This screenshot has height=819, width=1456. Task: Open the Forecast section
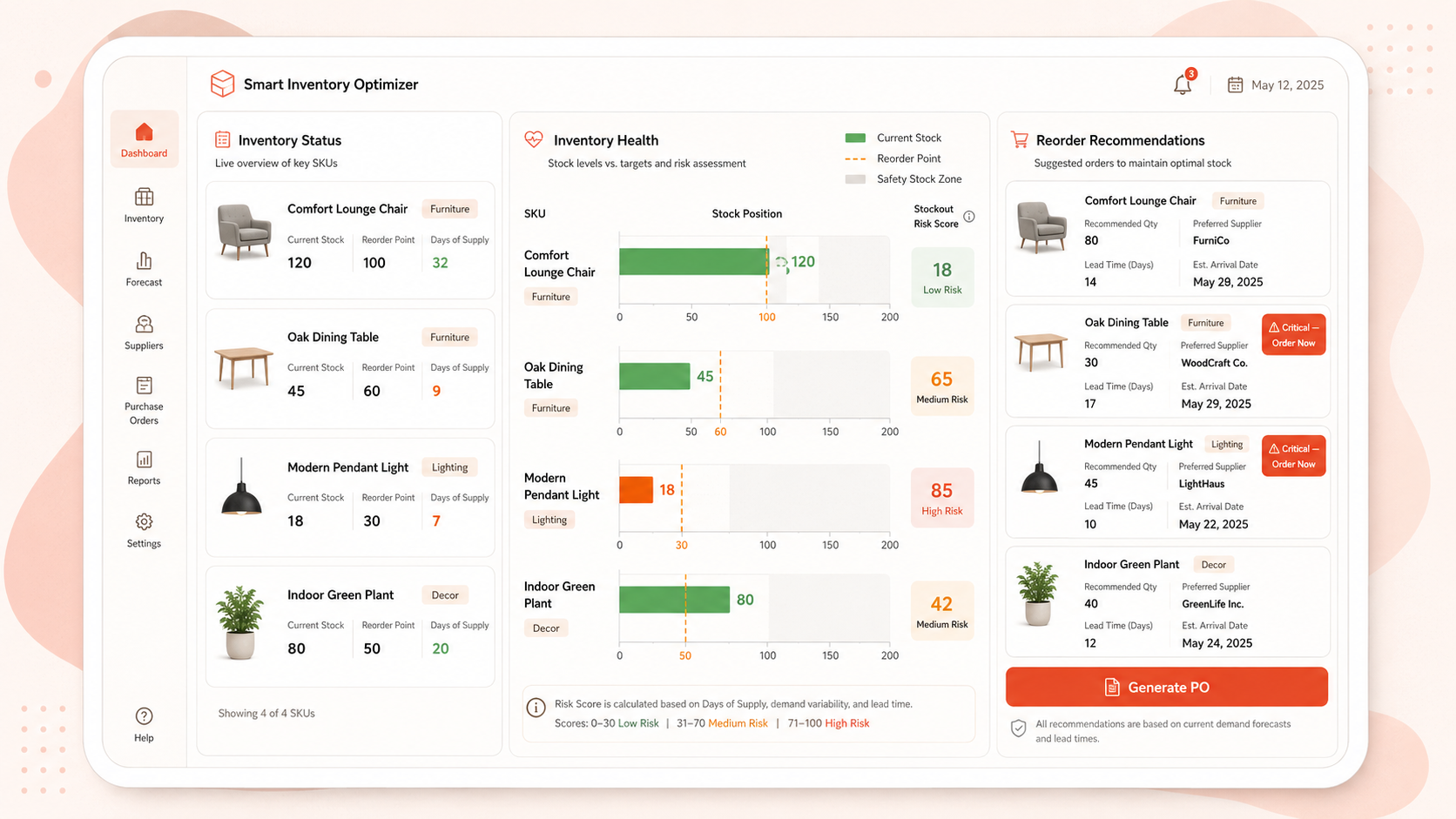(x=144, y=269)
